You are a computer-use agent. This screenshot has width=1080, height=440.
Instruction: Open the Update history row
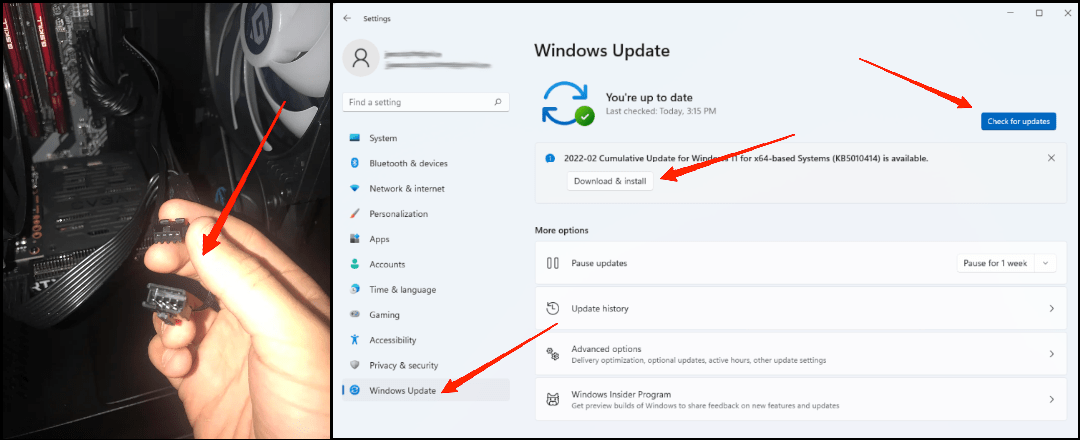tap(800, 308)
